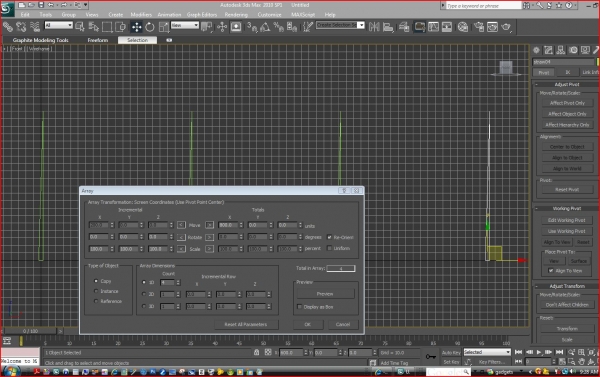Select the 3D array dimension radio
The width and height of the screenshot is (600, 377).
(144, 306)
